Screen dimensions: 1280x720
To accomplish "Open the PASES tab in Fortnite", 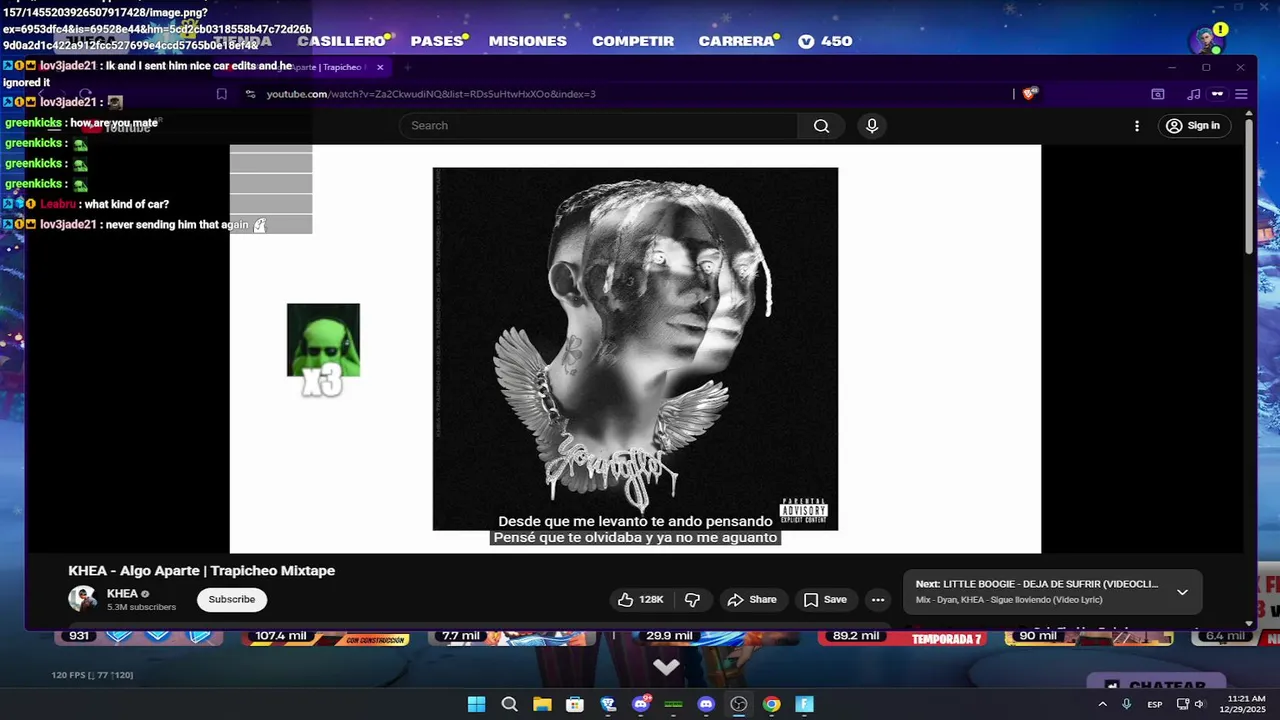I will 438,41.
